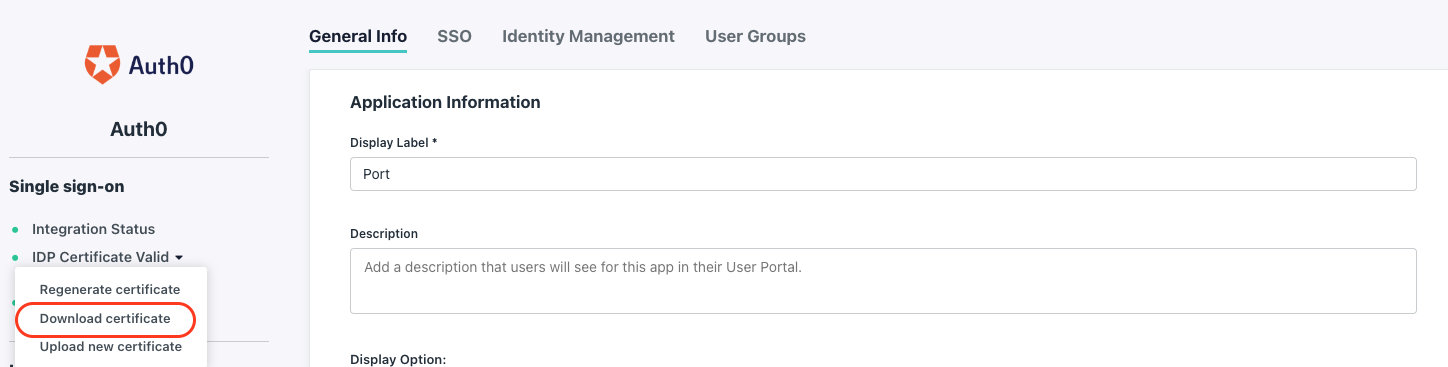
Task: Open the SSO tab
Action: 454,36
